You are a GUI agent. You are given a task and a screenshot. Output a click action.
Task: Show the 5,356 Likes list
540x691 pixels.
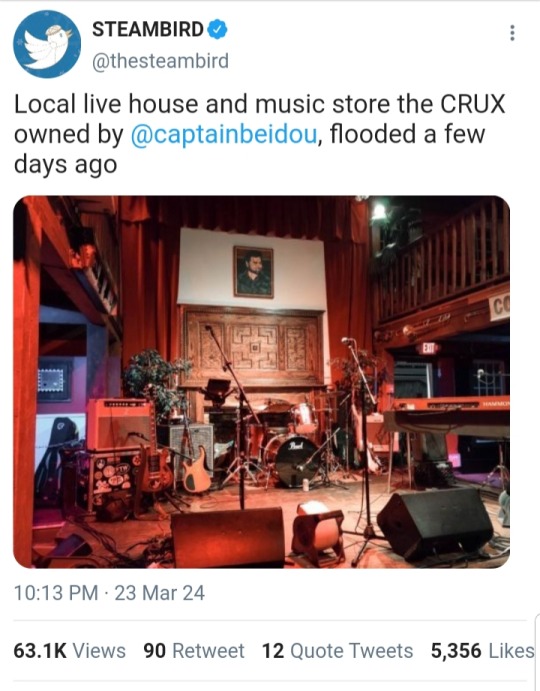482,651
